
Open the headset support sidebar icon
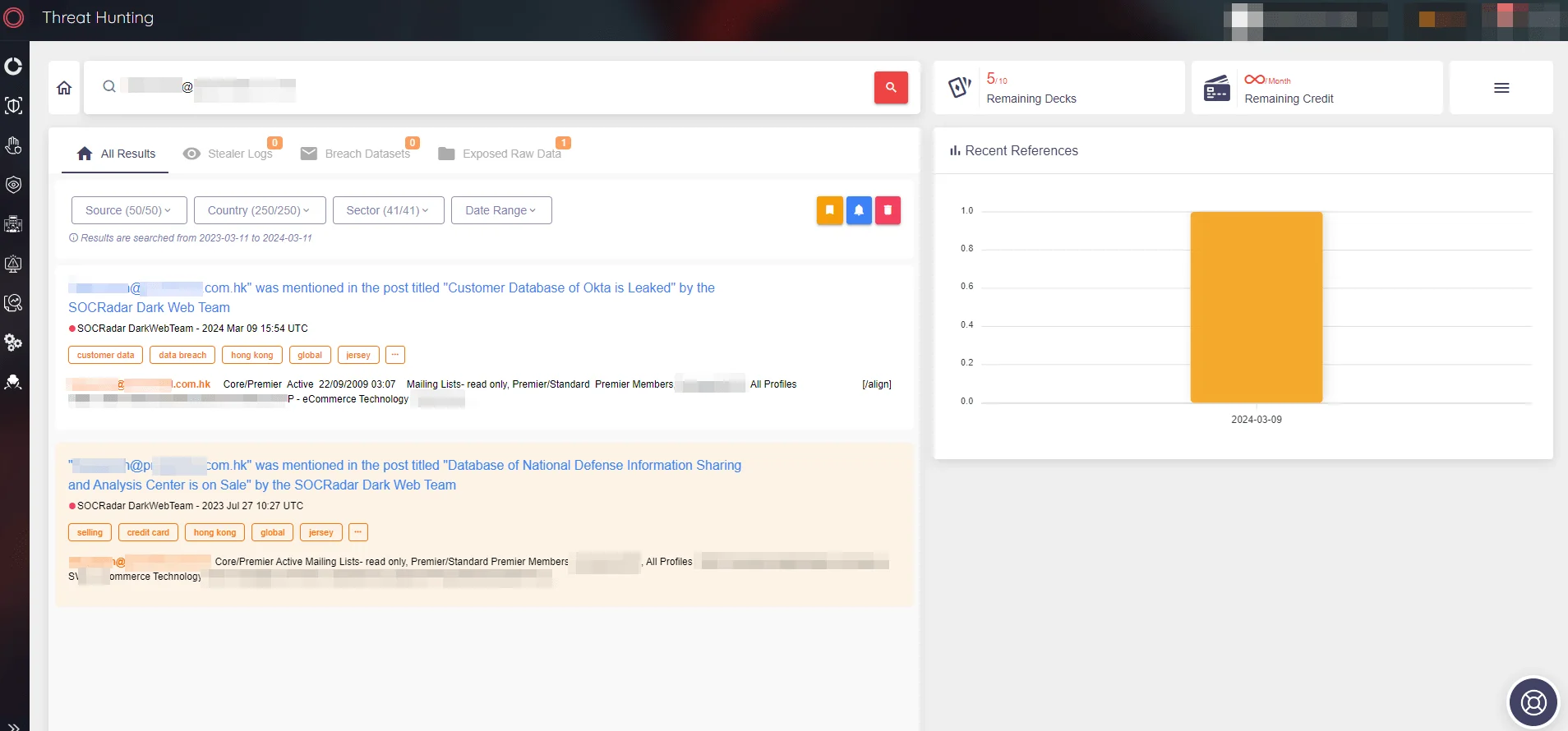pyautogui.click(x=13, y=303)
